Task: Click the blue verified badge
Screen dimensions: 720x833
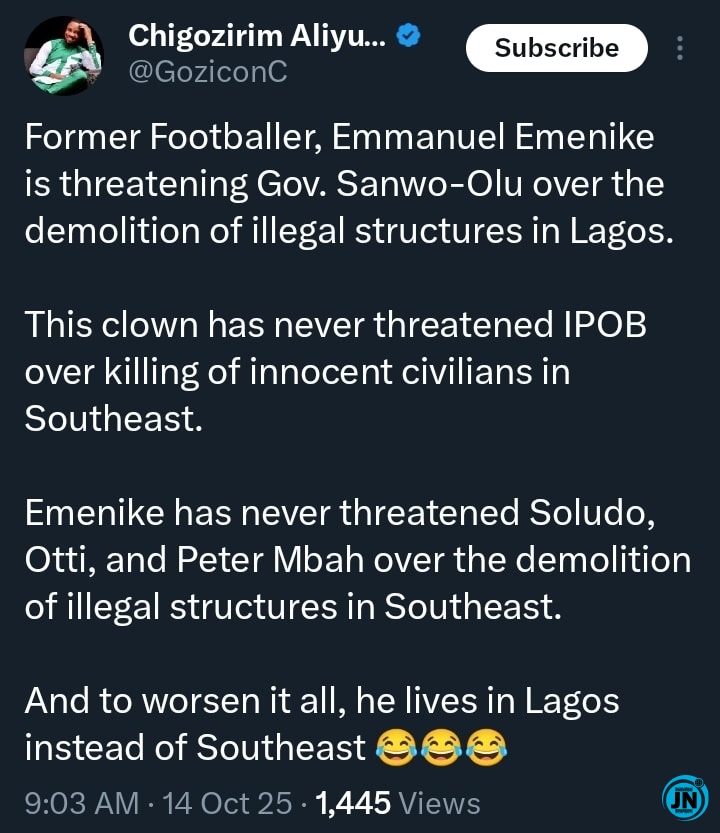Action: click(407, 37)
